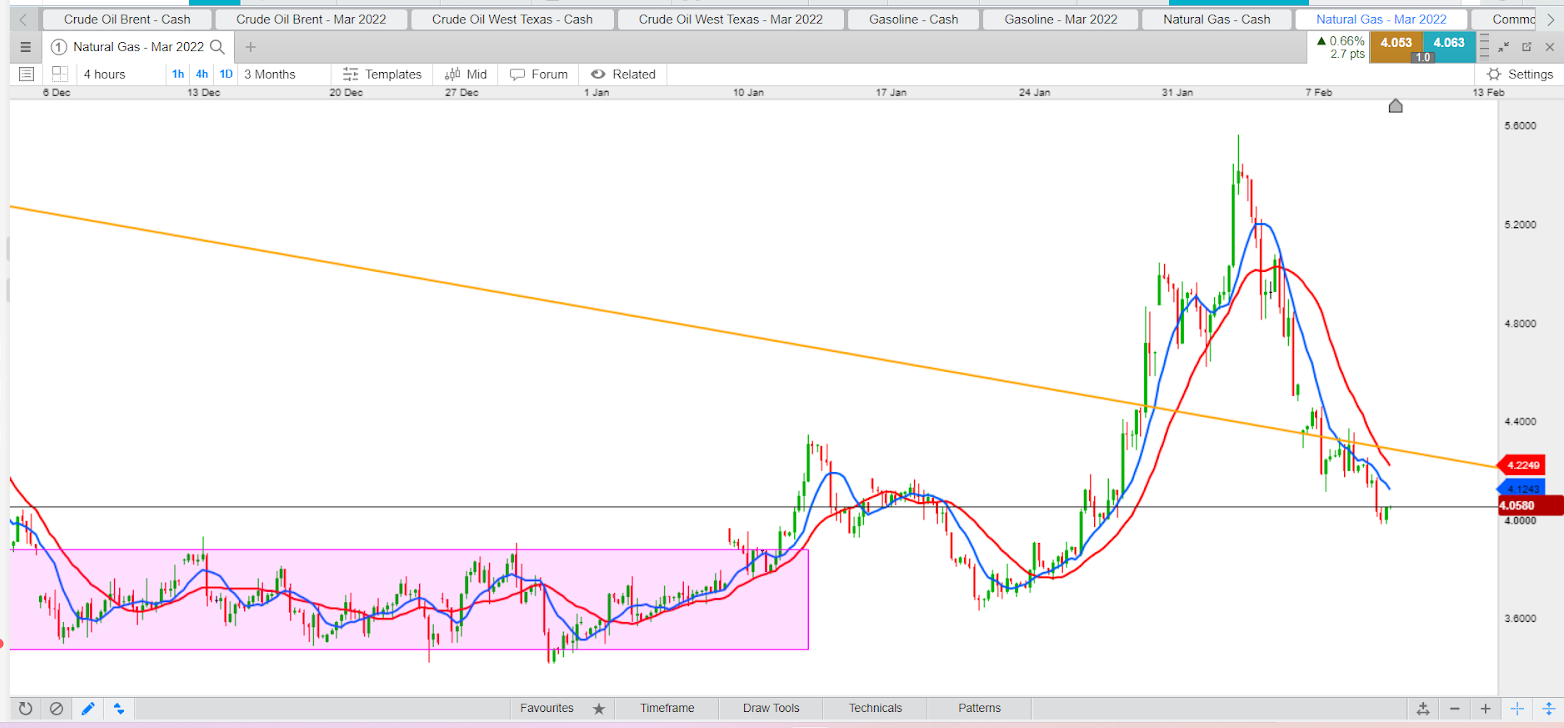Select the 1h timeframe
This screenshot has width=1564, height=728.
(178, 74)
